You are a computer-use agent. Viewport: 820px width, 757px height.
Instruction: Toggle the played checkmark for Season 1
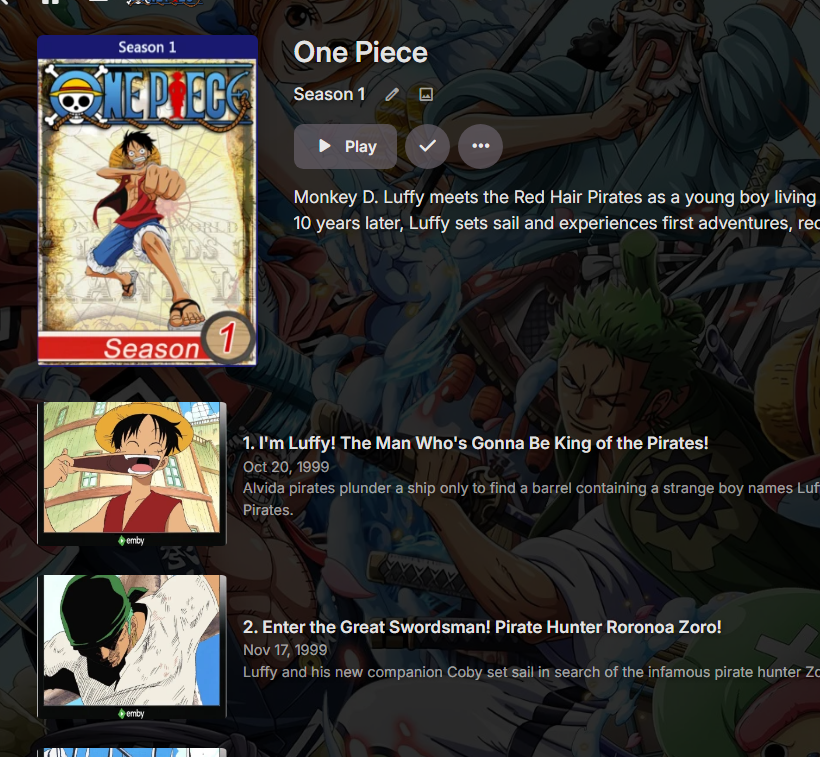427,146
